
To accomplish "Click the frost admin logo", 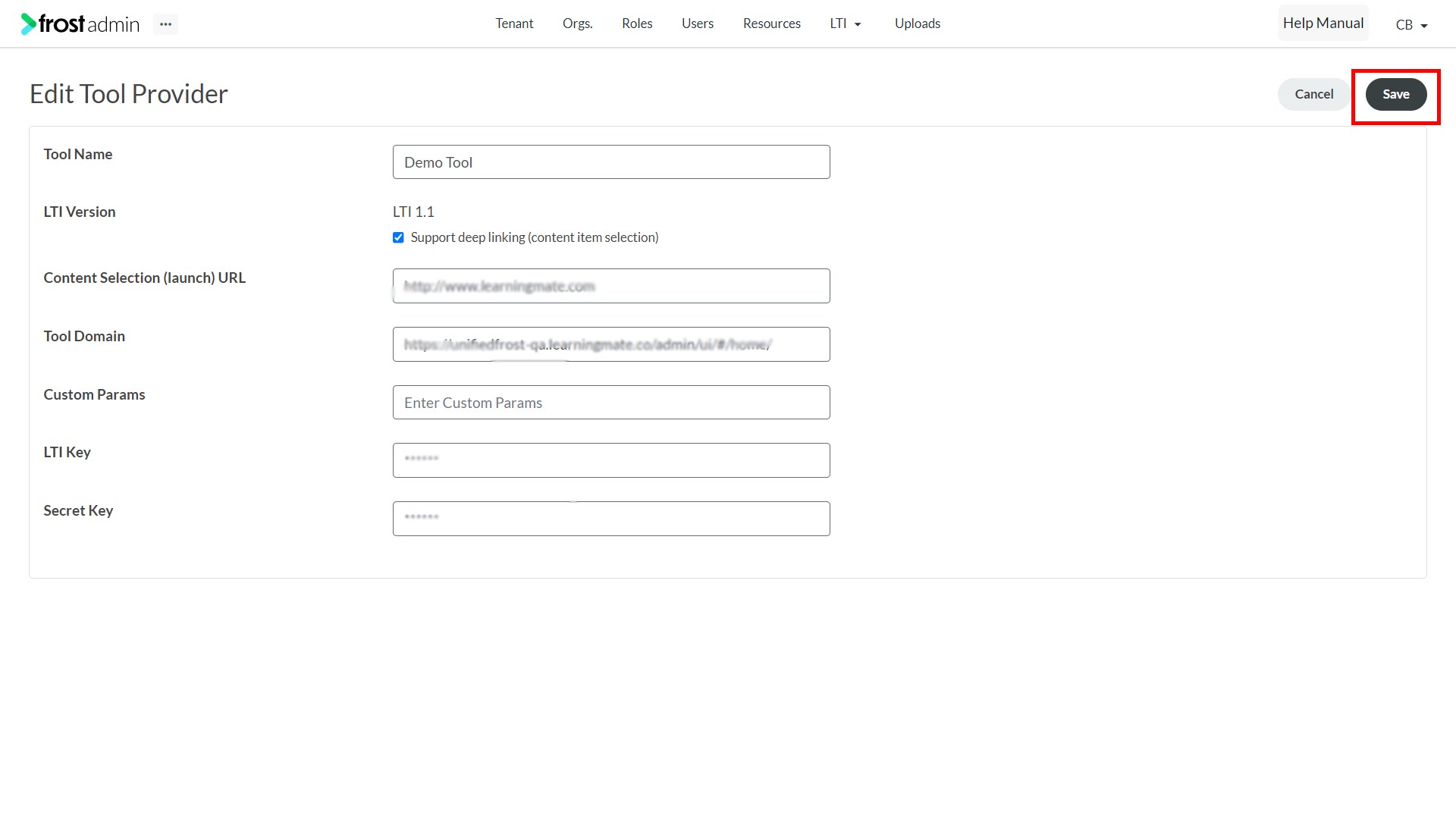I will 80,24.
